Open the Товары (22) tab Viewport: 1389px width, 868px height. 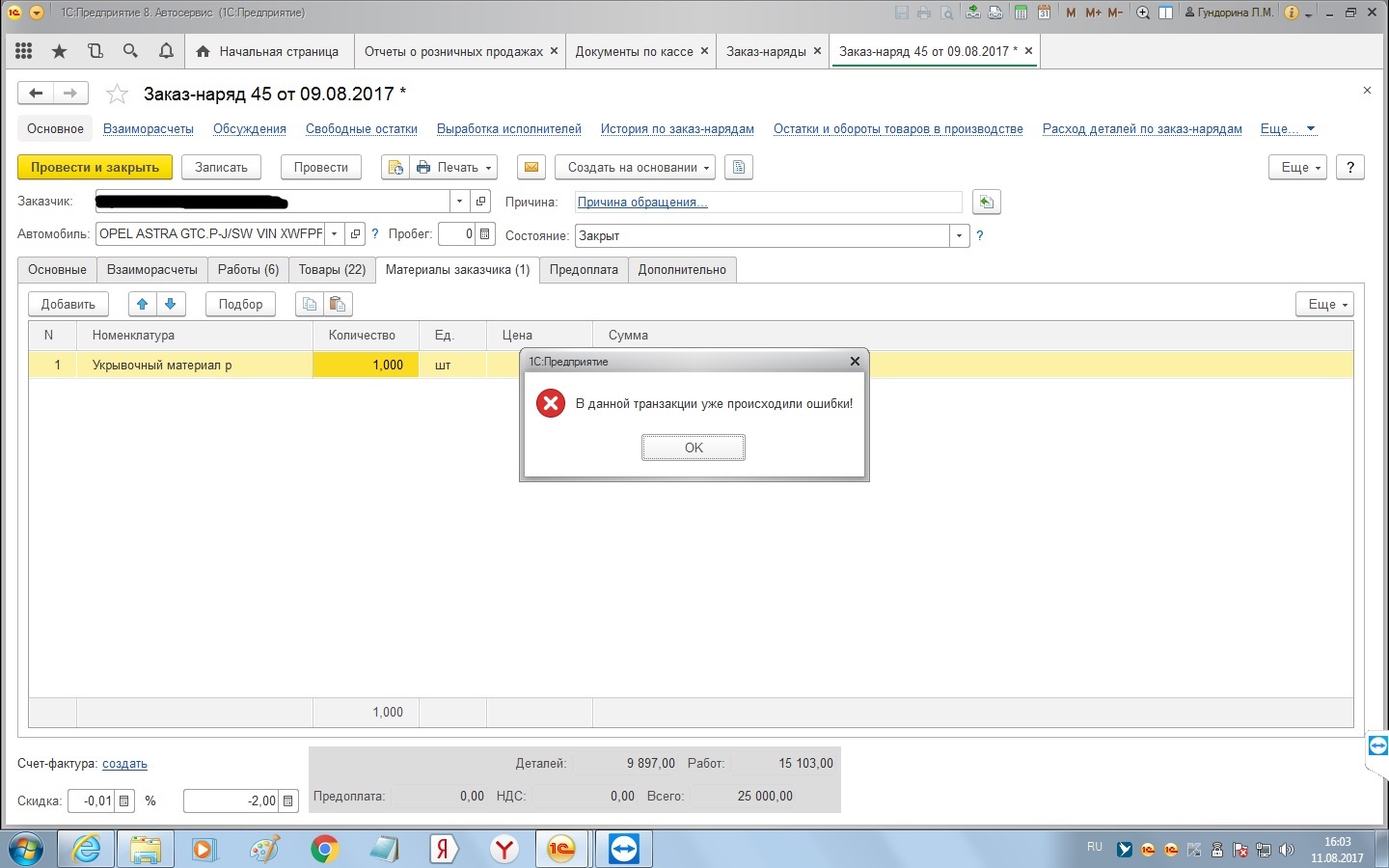(332, 270)
